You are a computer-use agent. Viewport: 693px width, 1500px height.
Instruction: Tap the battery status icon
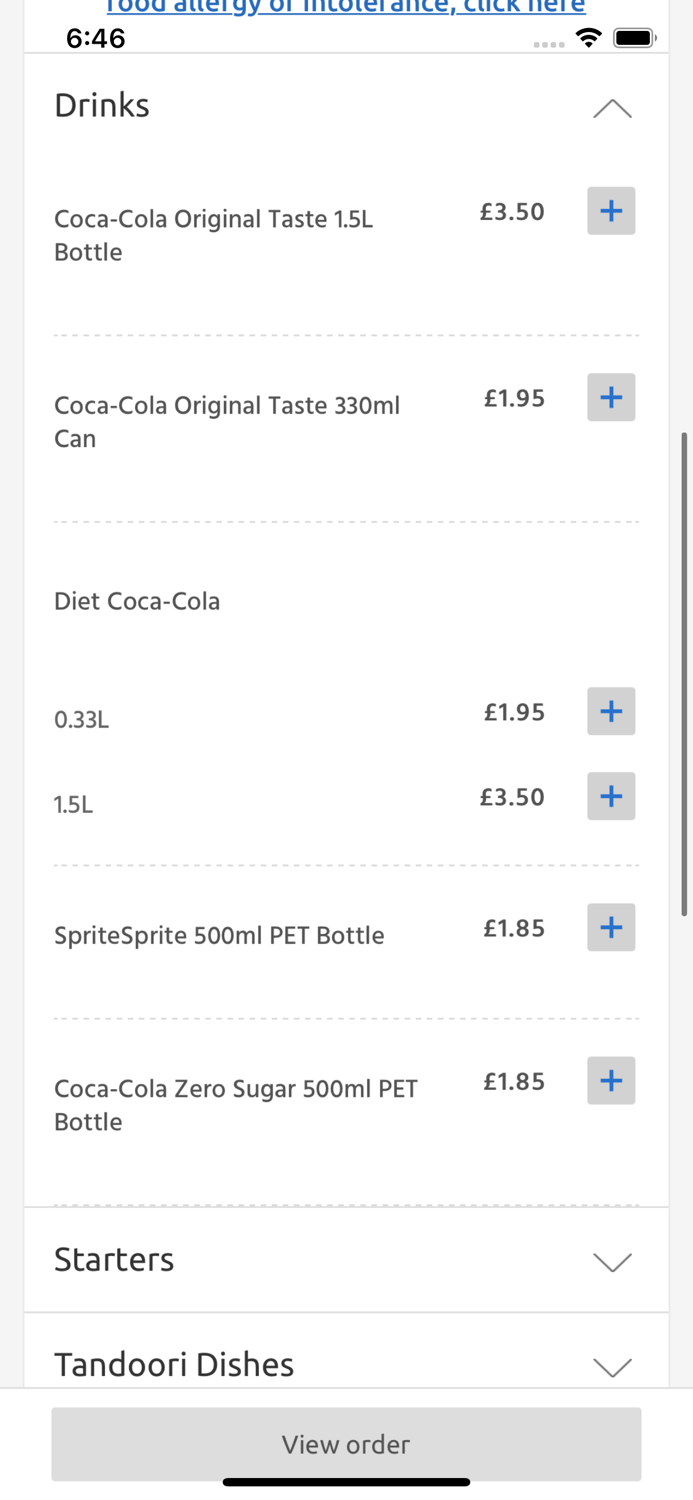(634, 38)
